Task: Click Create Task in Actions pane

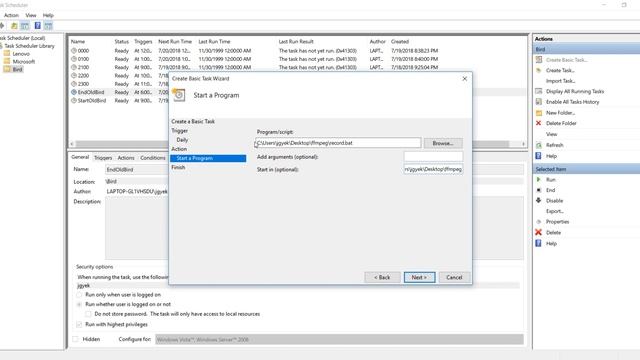Action: (560, 70)
